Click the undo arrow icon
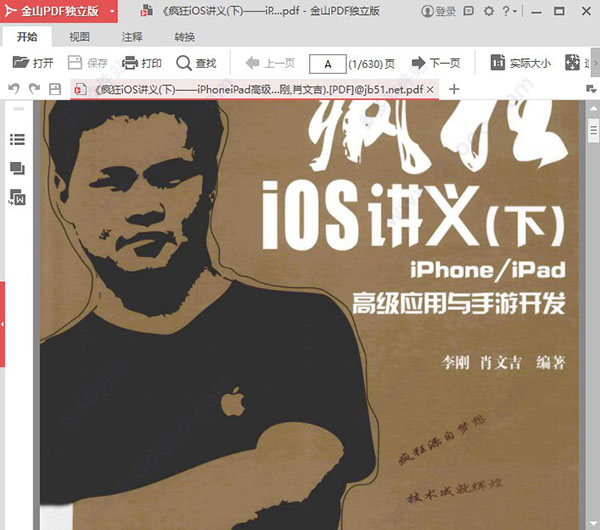This screenshot has width=600, height=530. coord(14,89)
